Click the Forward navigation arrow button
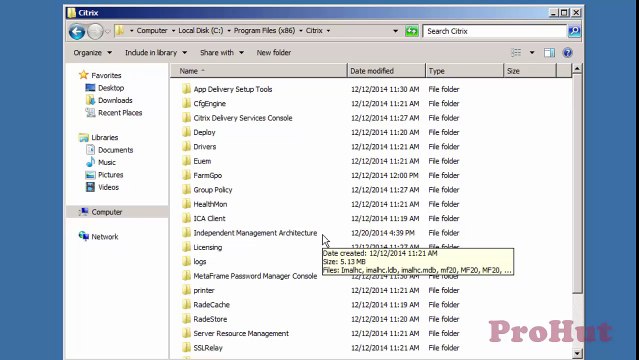639x360 pixels. (x=95, y=31)
